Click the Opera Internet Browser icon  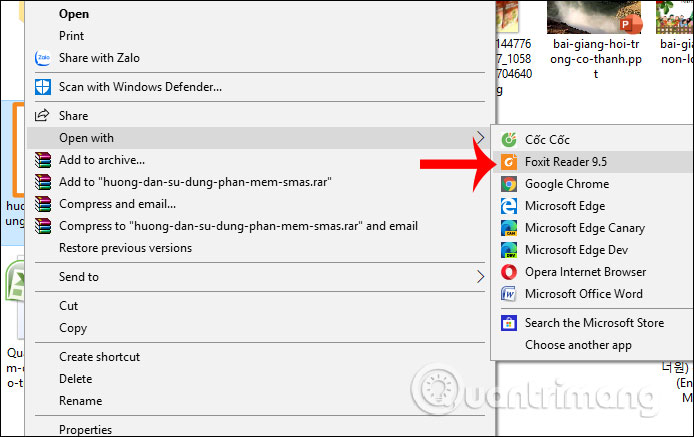pos(509,272)
